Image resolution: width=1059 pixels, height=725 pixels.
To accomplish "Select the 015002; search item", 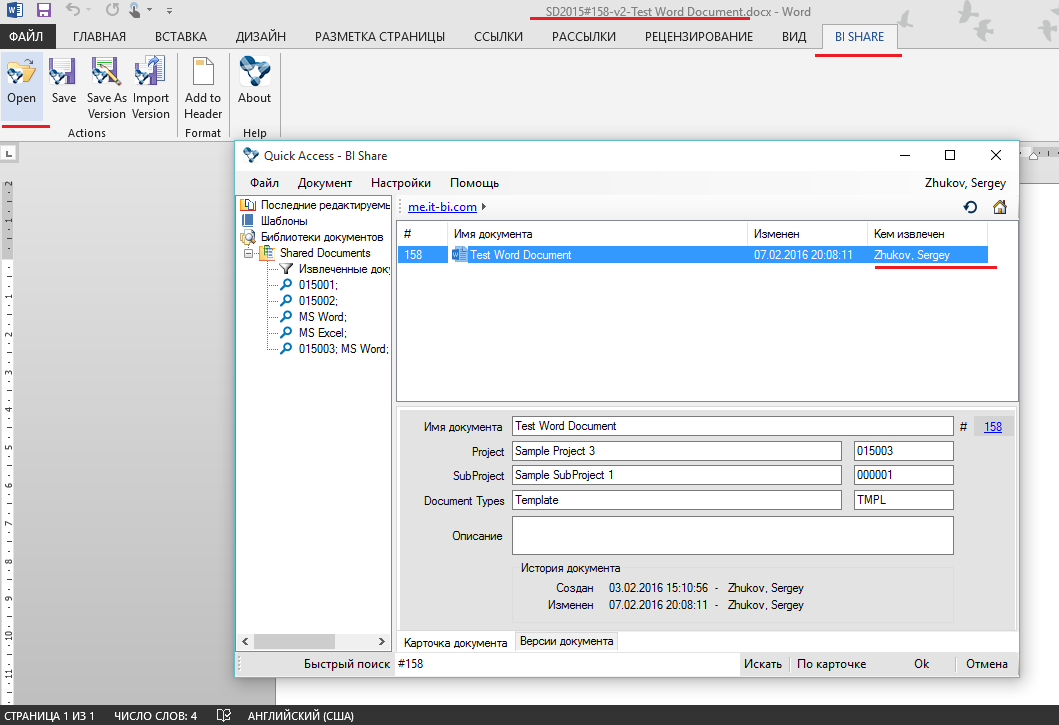I will click(318, 301).
